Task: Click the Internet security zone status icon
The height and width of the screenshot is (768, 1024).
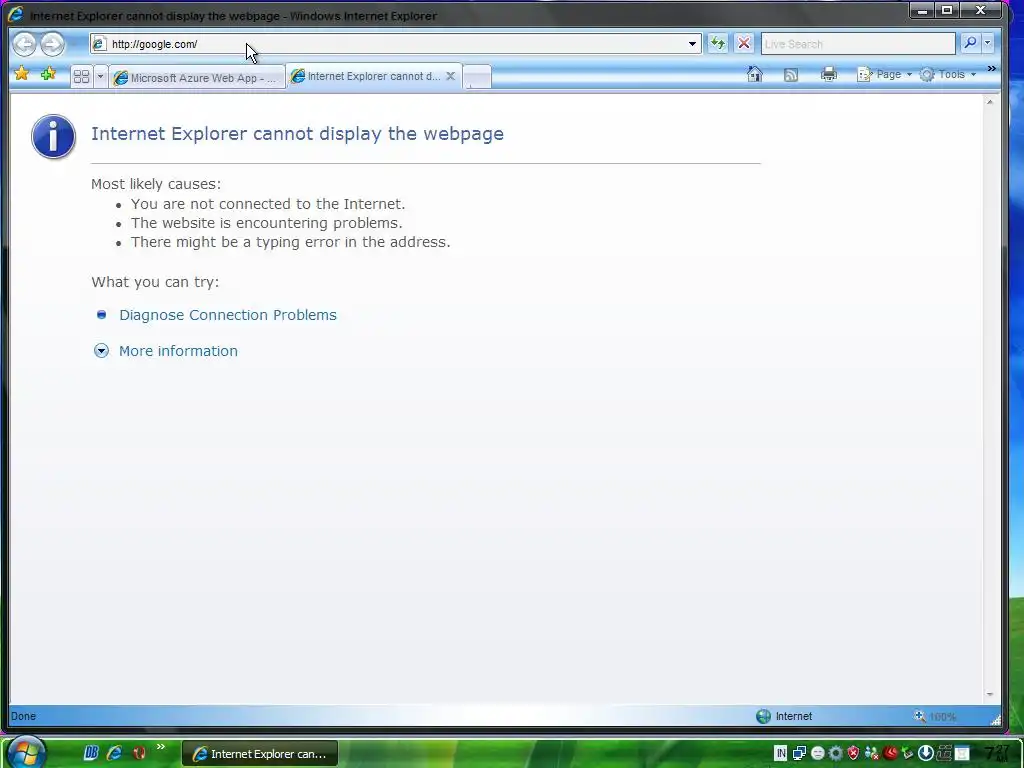Action: (x=785, y=716)
